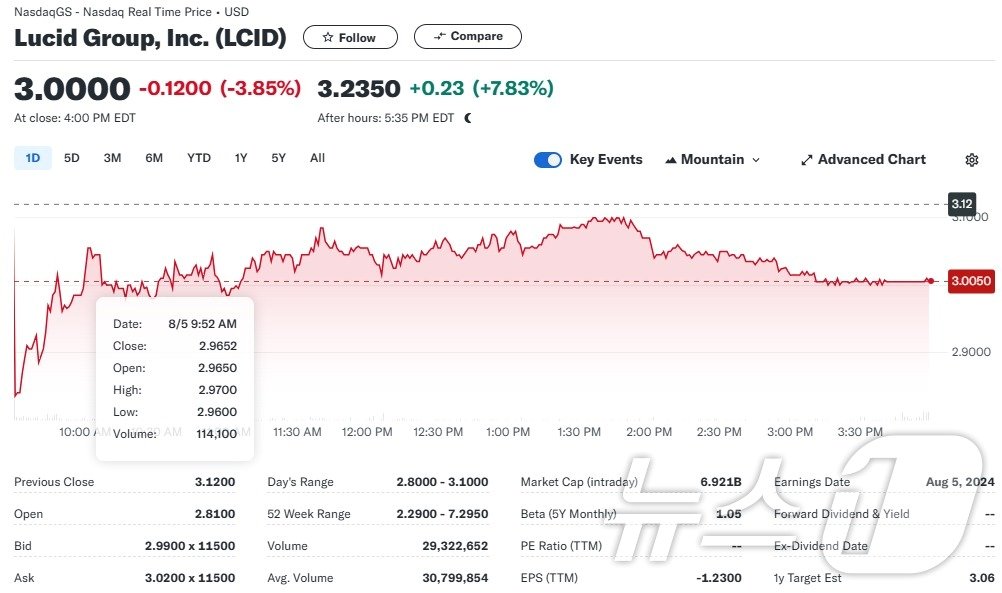This screenshot has width=1002, height=593.
Task: Click the Advanced Chart expand arrows icon
Action: click(806, 160)
